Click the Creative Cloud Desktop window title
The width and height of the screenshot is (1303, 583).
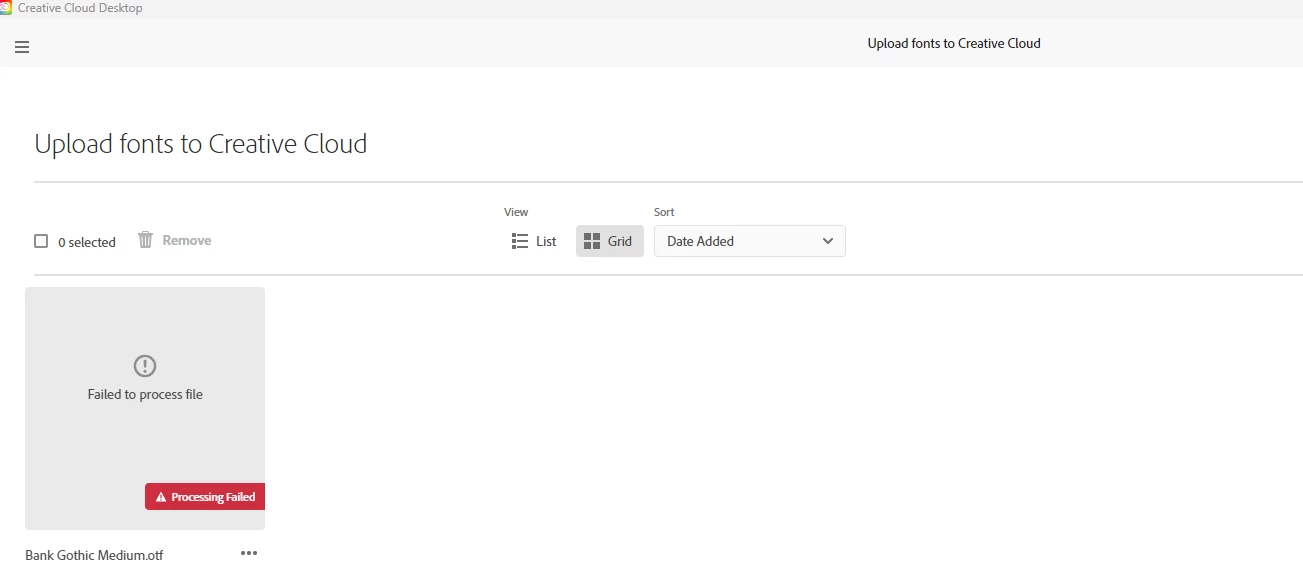(x=80, y=8)
